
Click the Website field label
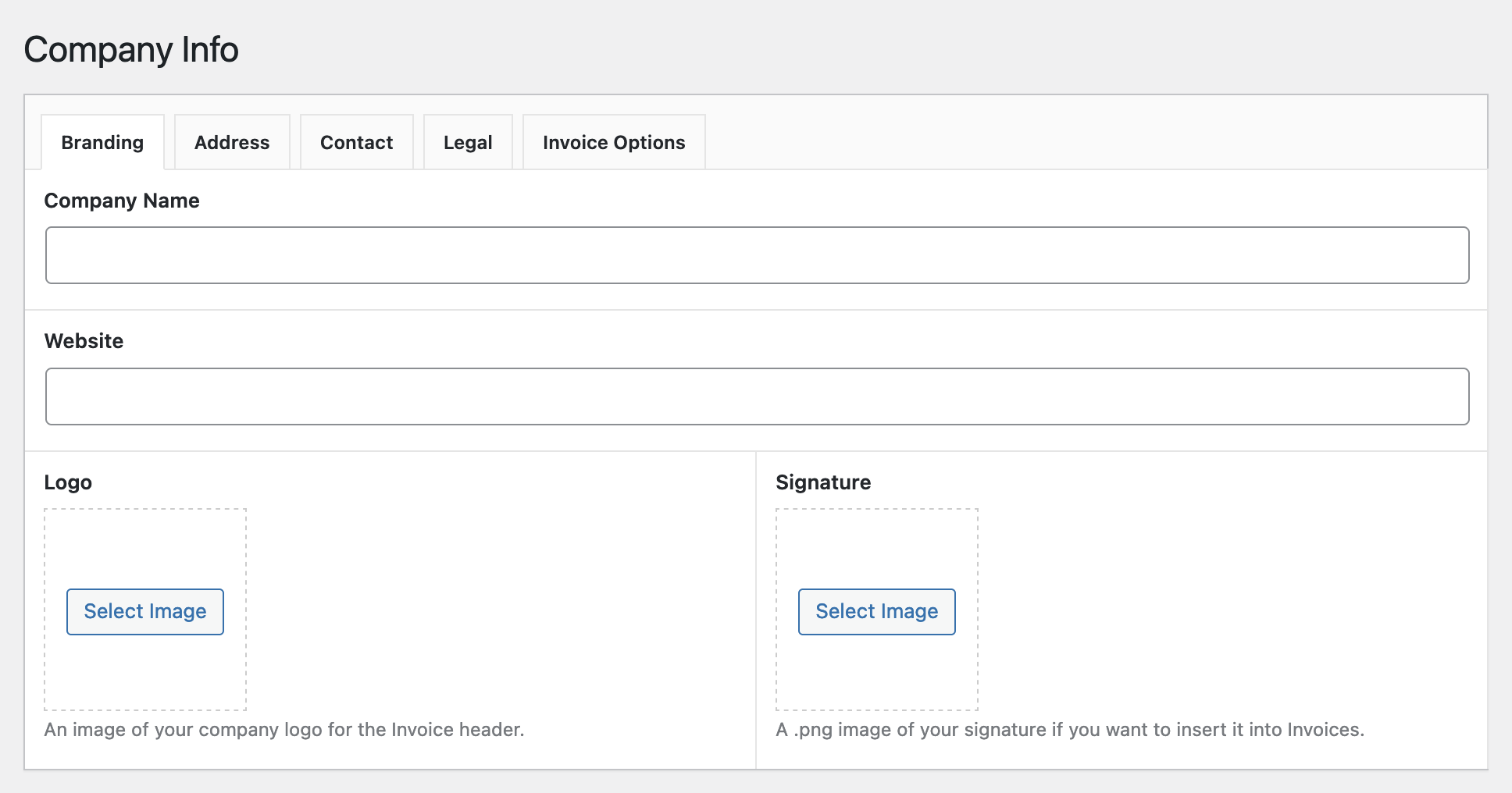click(84, 341)
